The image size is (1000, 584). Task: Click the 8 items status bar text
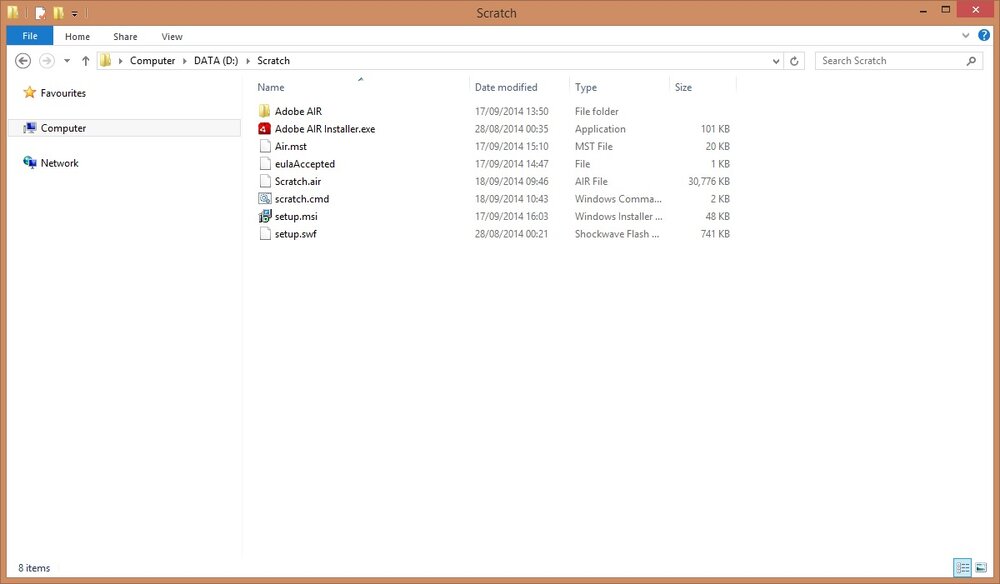tap(34, 567)
